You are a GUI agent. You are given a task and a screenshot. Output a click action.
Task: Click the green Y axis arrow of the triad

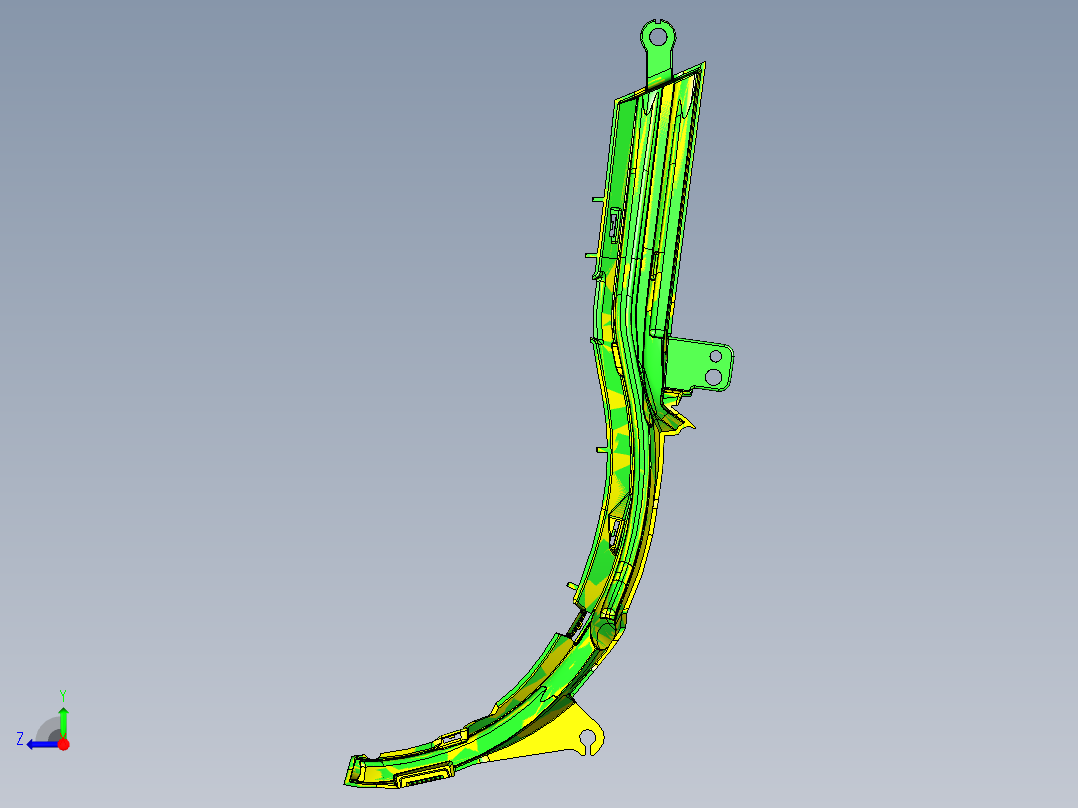(x=63, y=722)
